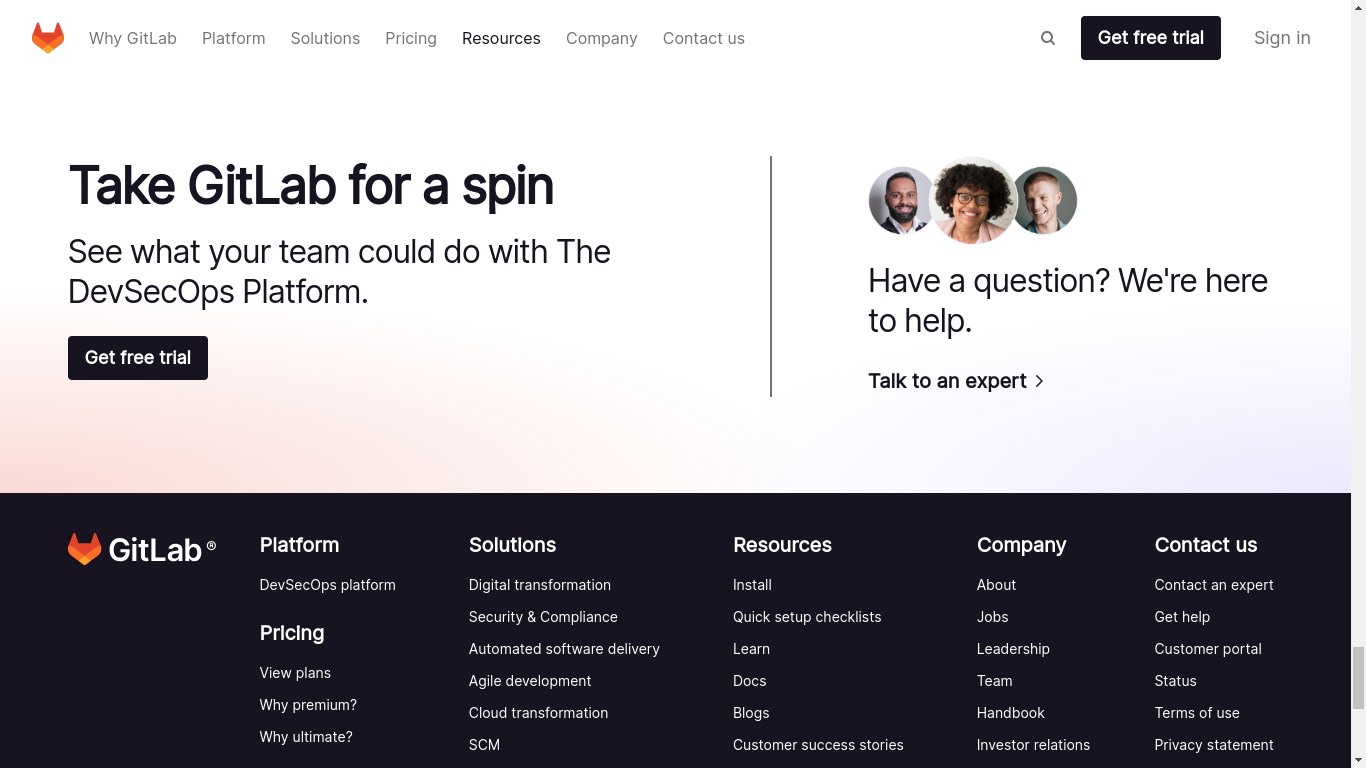Open the View plans footer link

coord(295,673)
